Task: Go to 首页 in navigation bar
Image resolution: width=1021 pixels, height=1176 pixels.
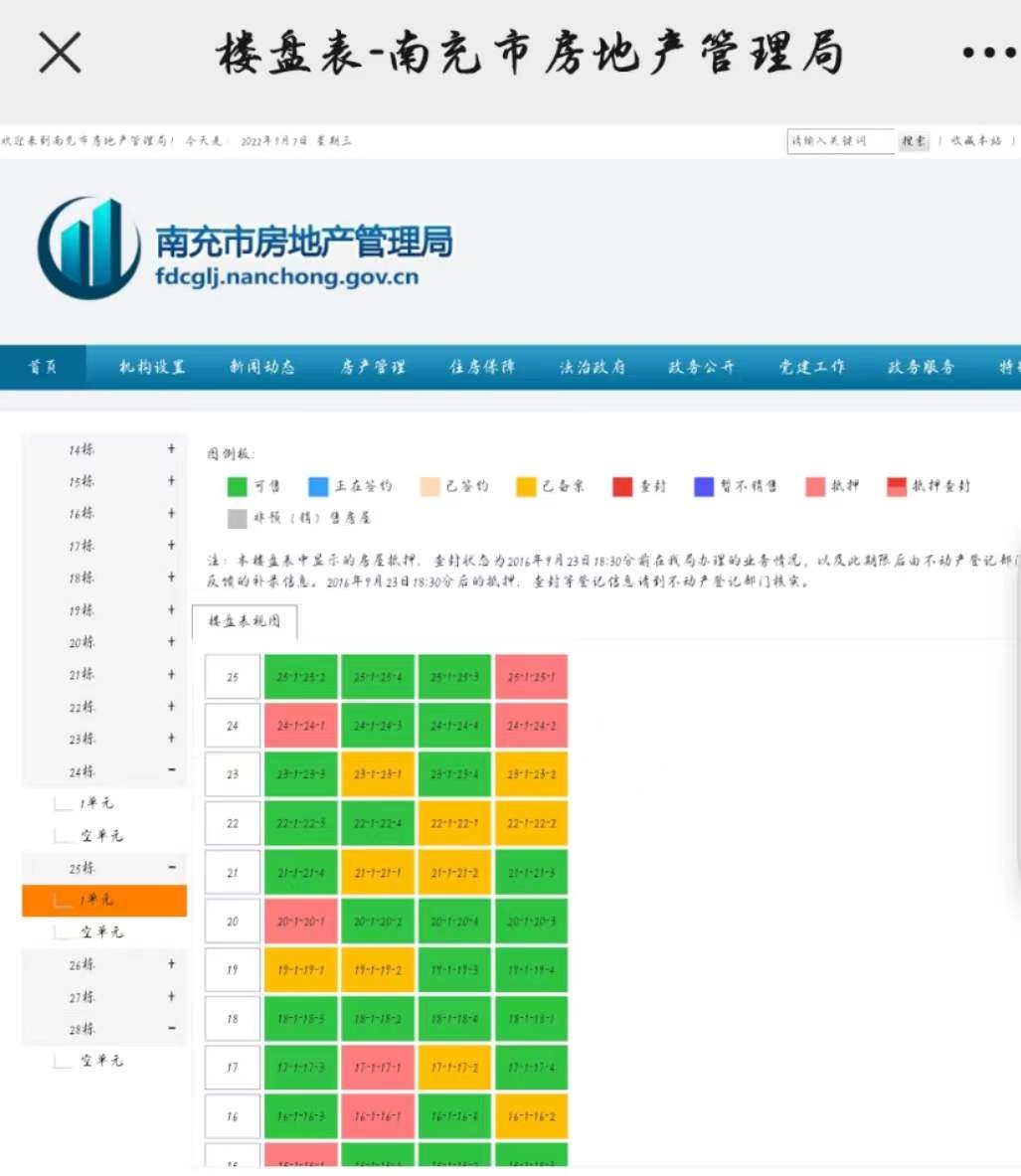Action: pos(43,367)
